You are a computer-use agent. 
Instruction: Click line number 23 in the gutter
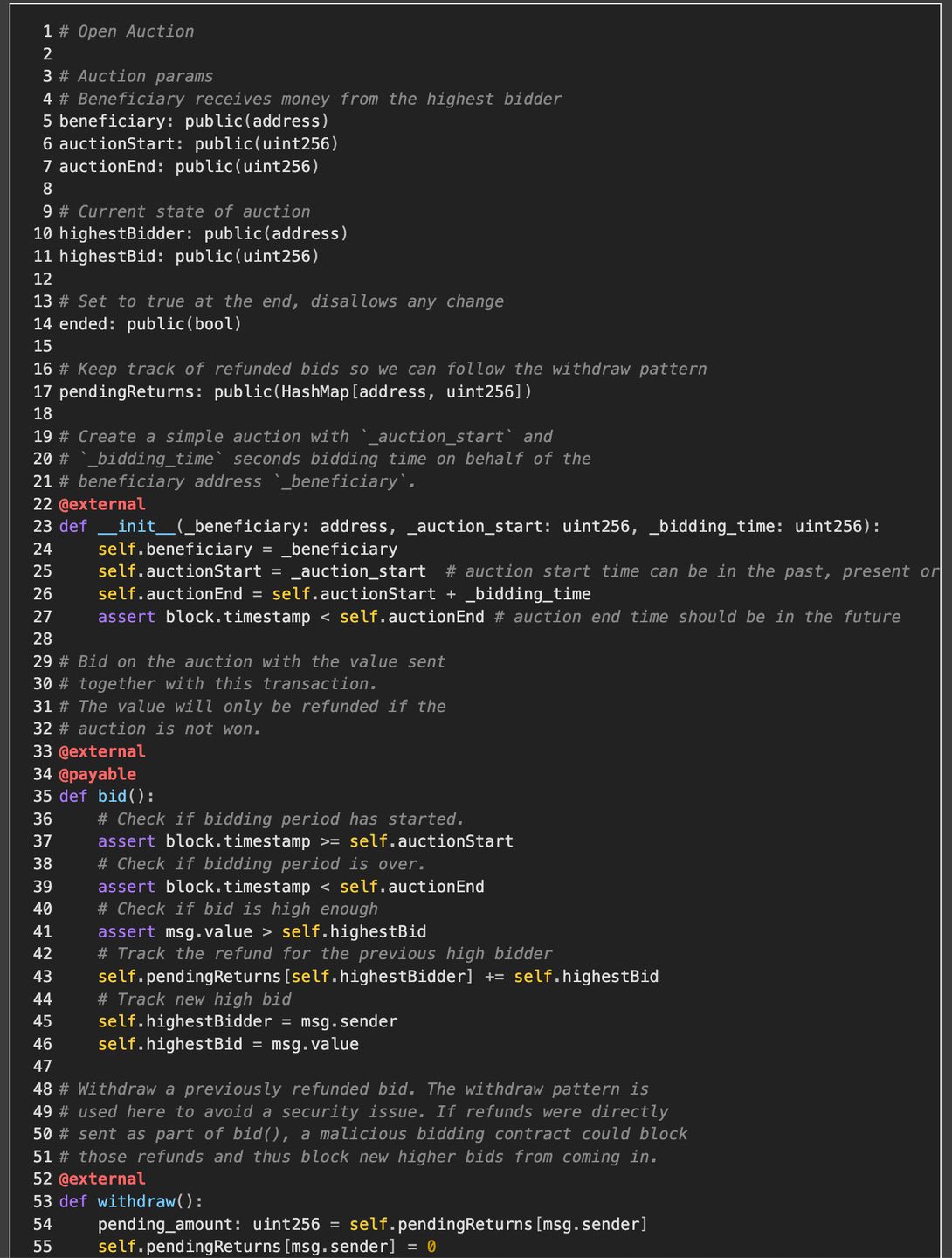point(43,527)
